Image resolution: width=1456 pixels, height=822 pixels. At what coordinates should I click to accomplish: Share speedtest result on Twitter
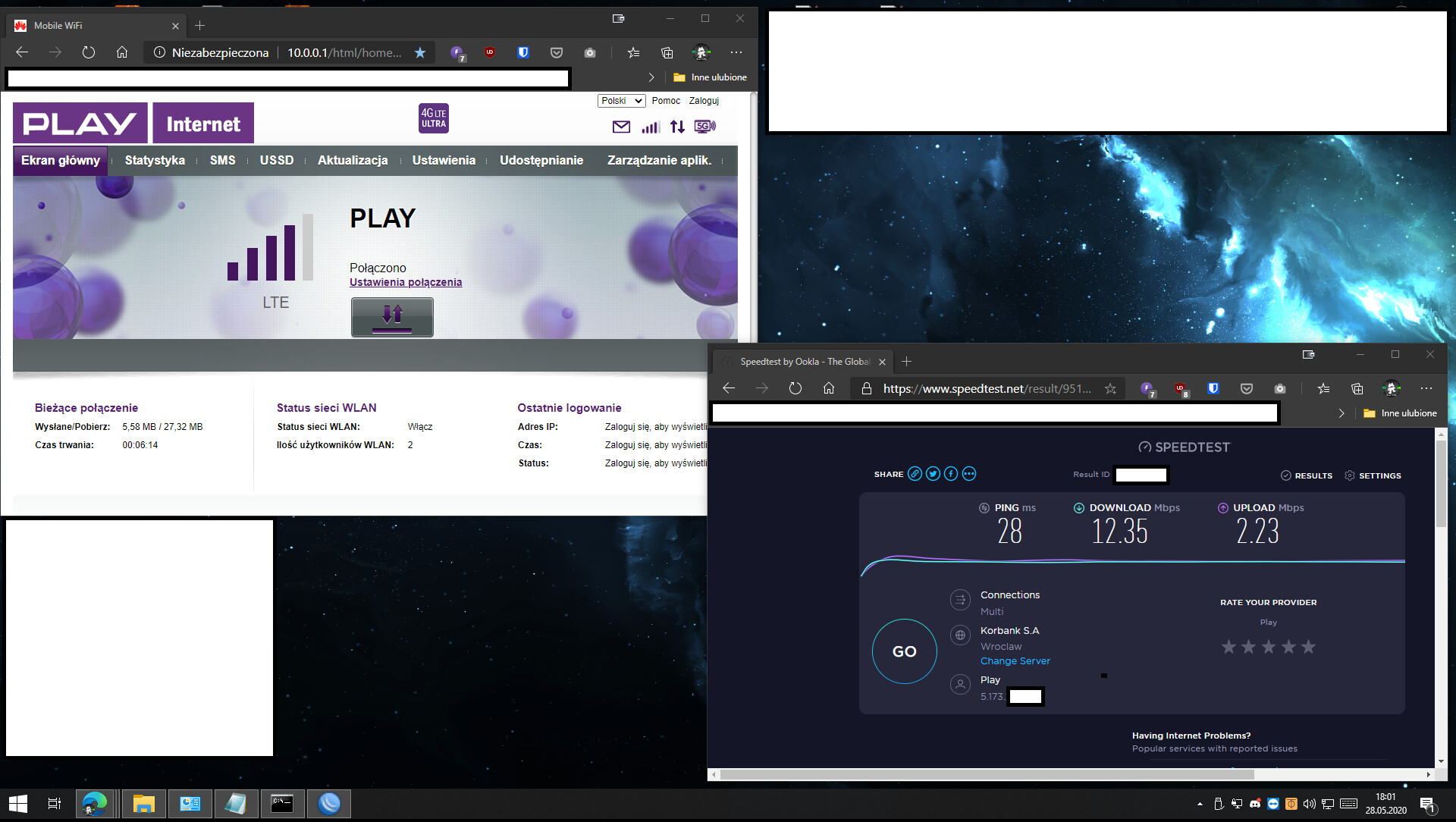pyautogui.click(x=933, y=473)
